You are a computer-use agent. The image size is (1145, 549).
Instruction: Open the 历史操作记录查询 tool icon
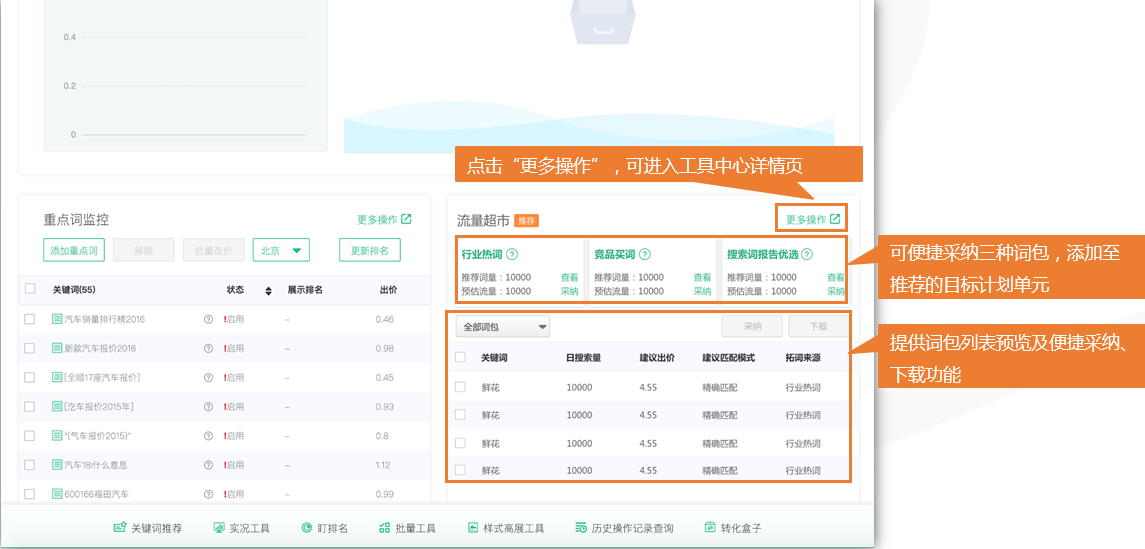pyautogui.click(x=581, y=528)
